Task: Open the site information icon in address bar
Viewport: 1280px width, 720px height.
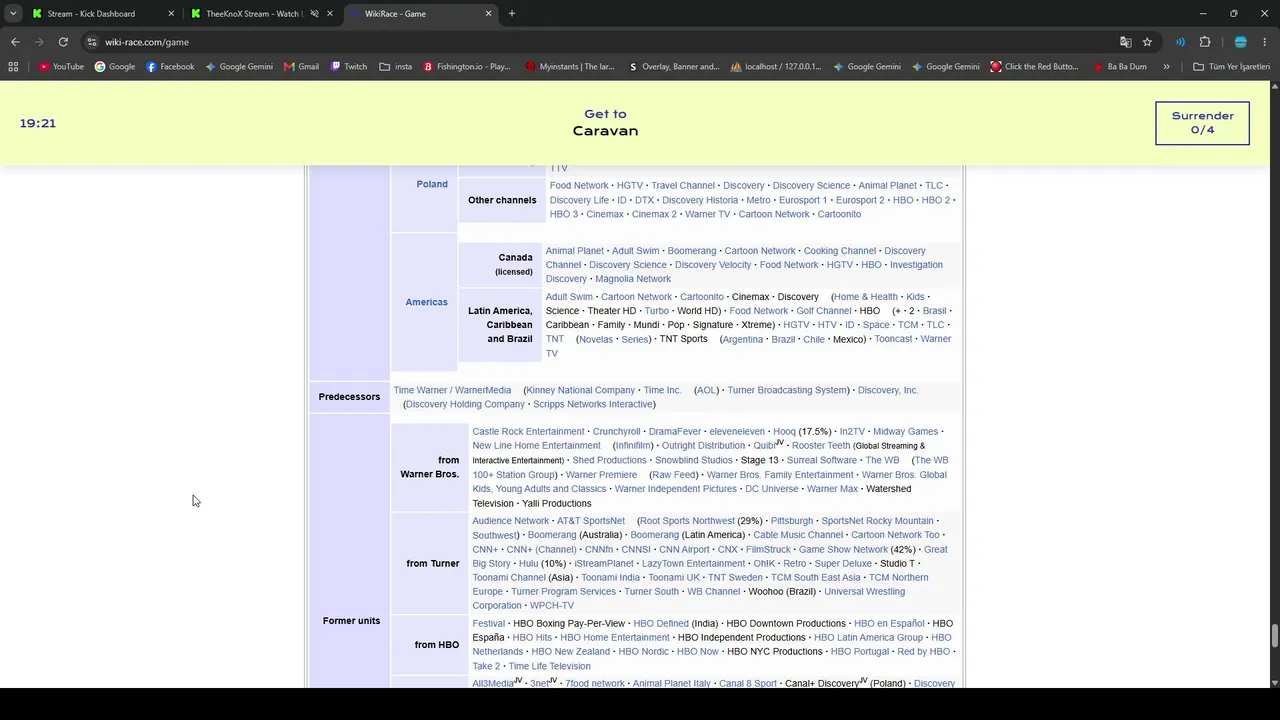Action: [x=92, y=42]
